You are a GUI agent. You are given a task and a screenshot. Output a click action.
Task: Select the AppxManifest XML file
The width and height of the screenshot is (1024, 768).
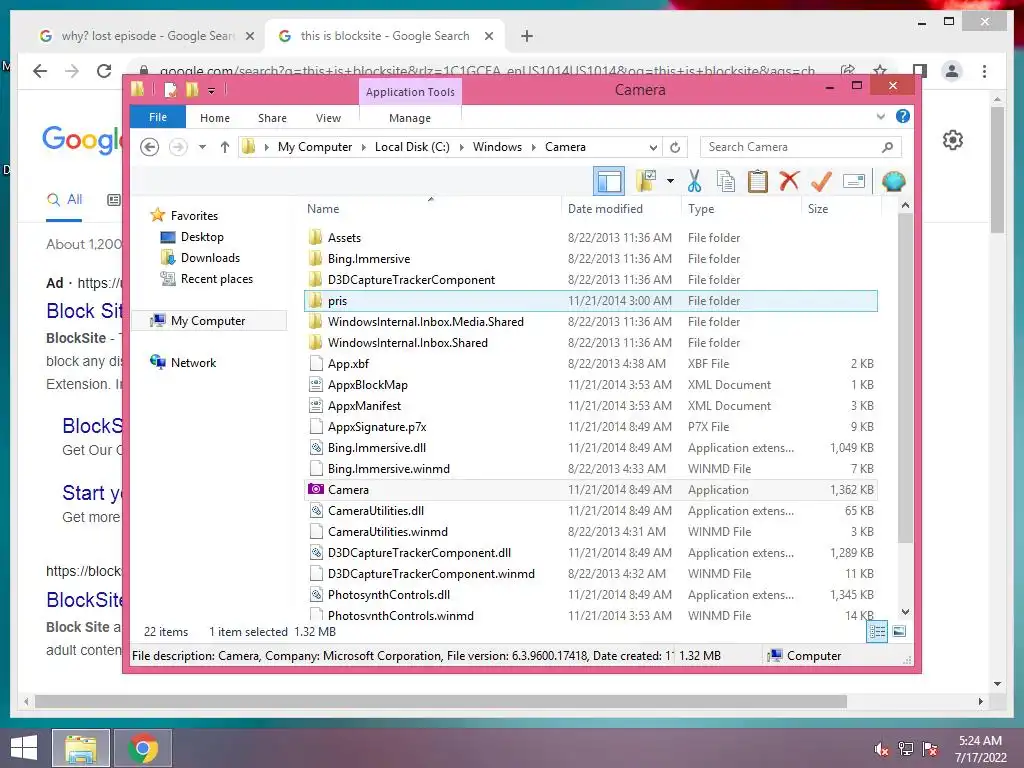(590, 406)
